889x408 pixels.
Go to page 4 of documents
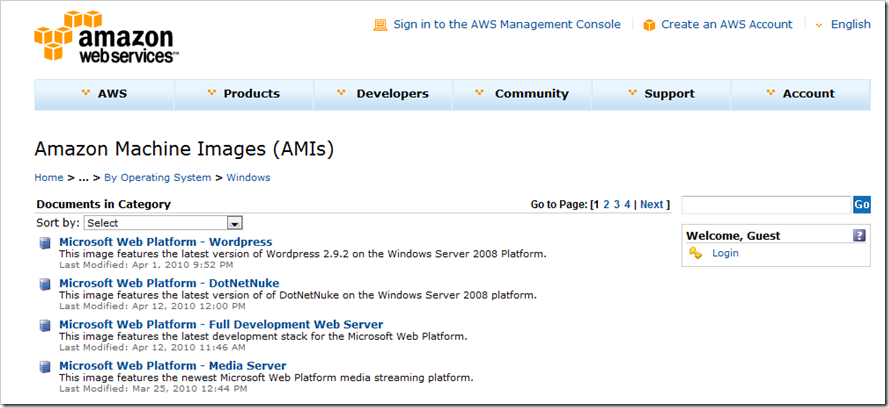pyautogui.click(x=627, y=205)
